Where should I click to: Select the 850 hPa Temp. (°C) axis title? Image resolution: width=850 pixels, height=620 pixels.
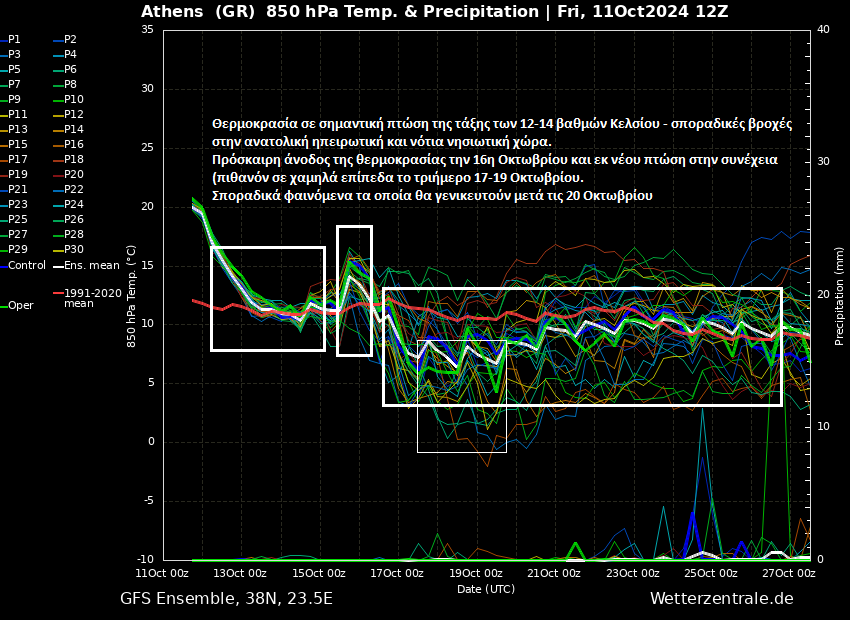click(132, 294)
